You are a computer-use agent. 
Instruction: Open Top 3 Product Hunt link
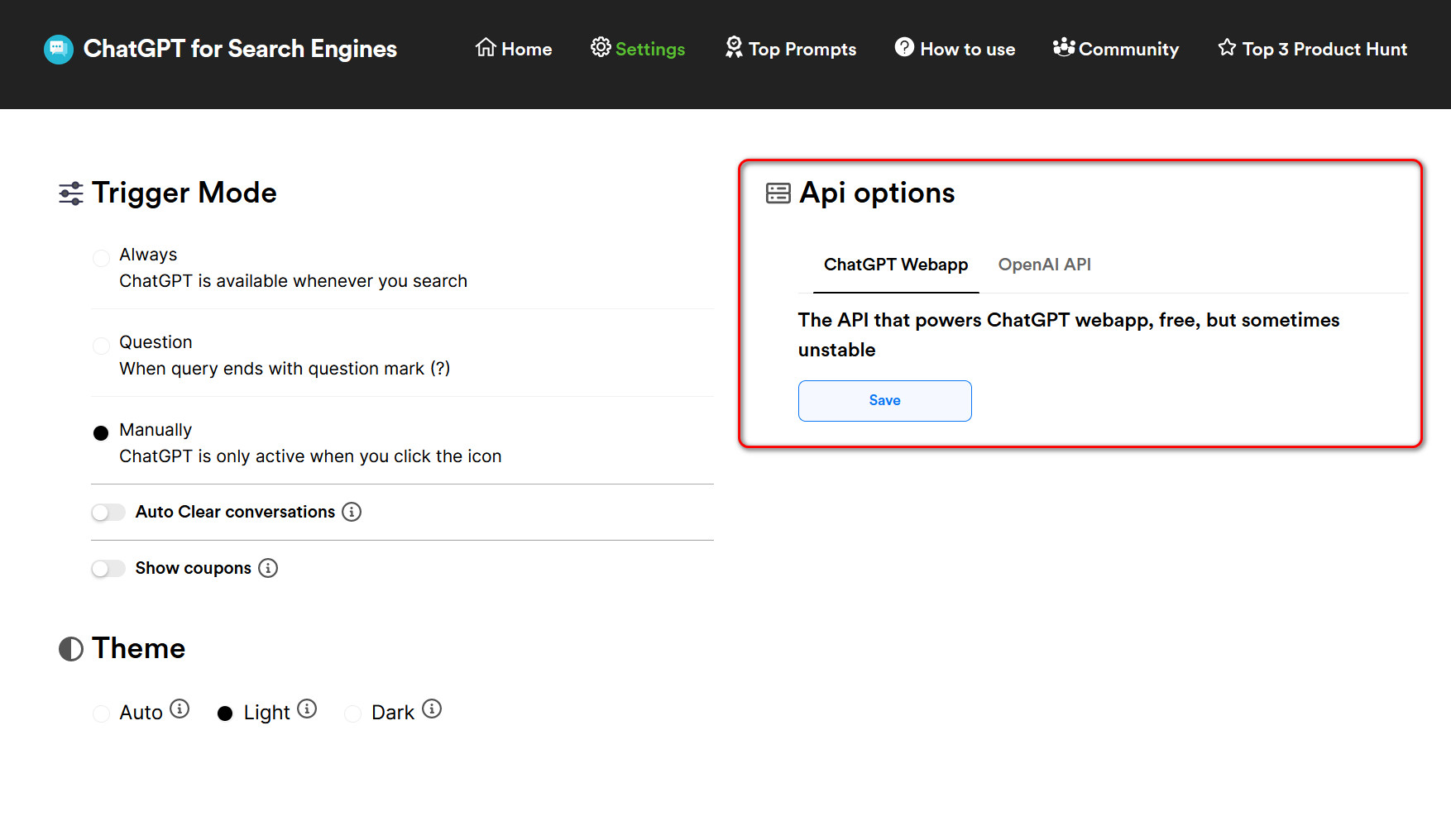pos(1312,49)
